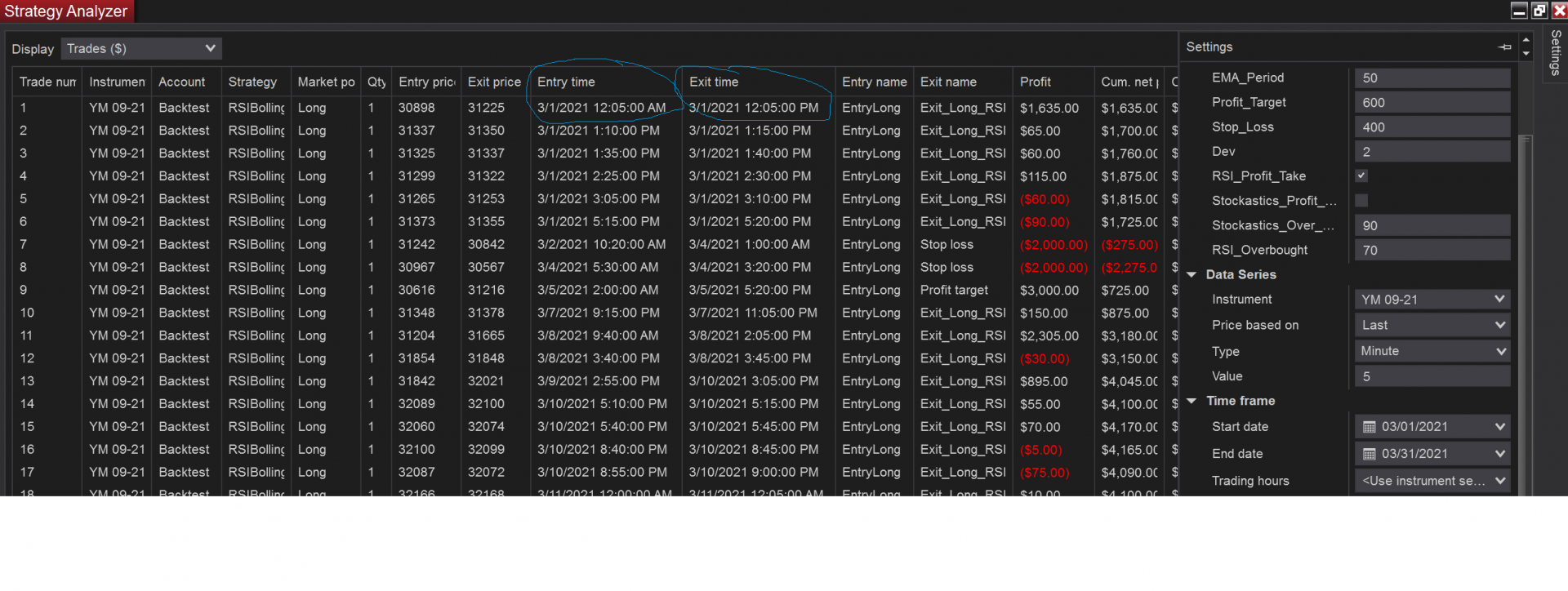Image resolution: width=1568 pixels, height=591 pixels.
Task: Sort by Exit name column header
Action: pos(963,82)
